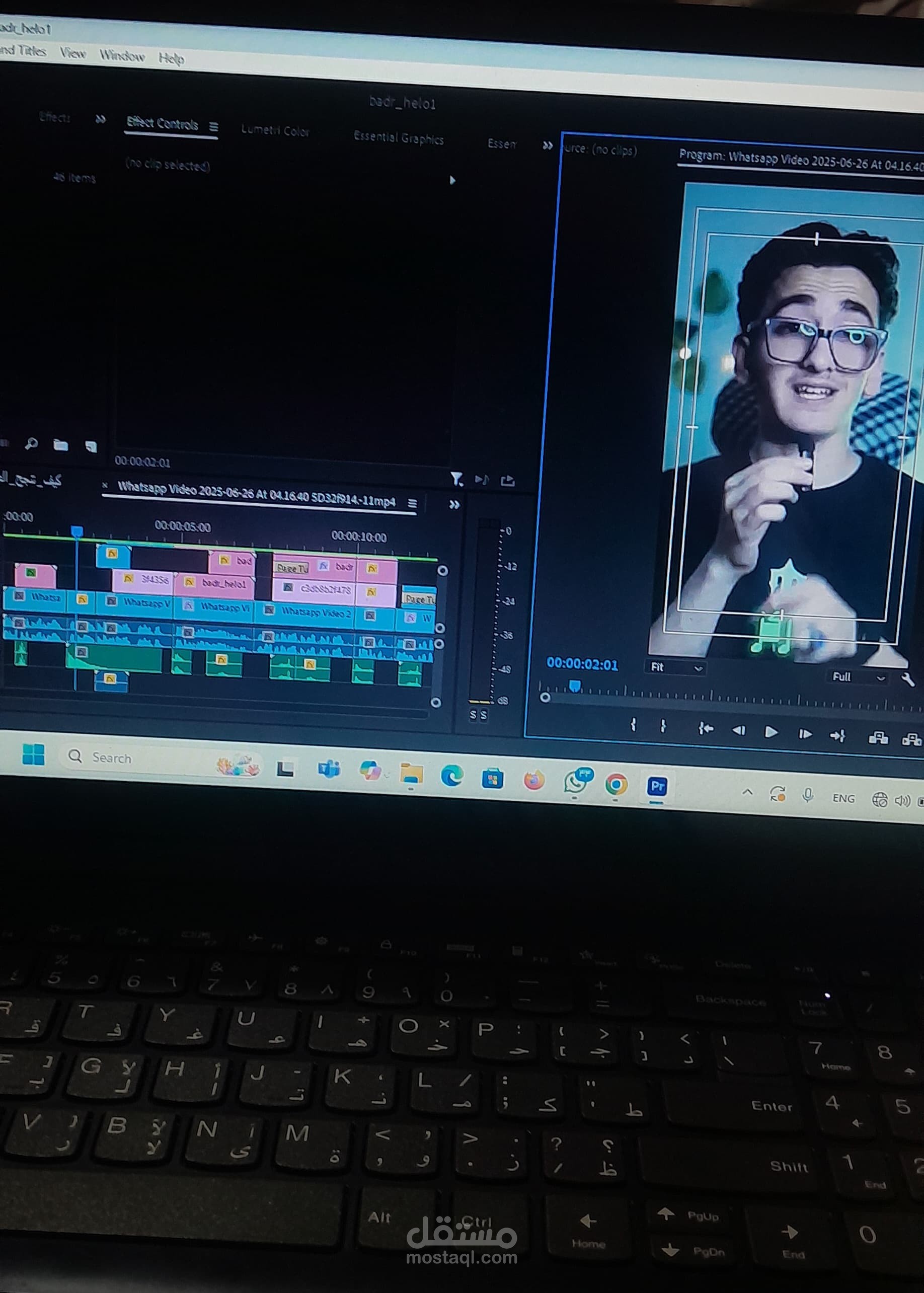Image resolution: width=924 pixels, height=1293 pixels.
Task: Jump playhead with Go to Out
Action: (837, 735)
